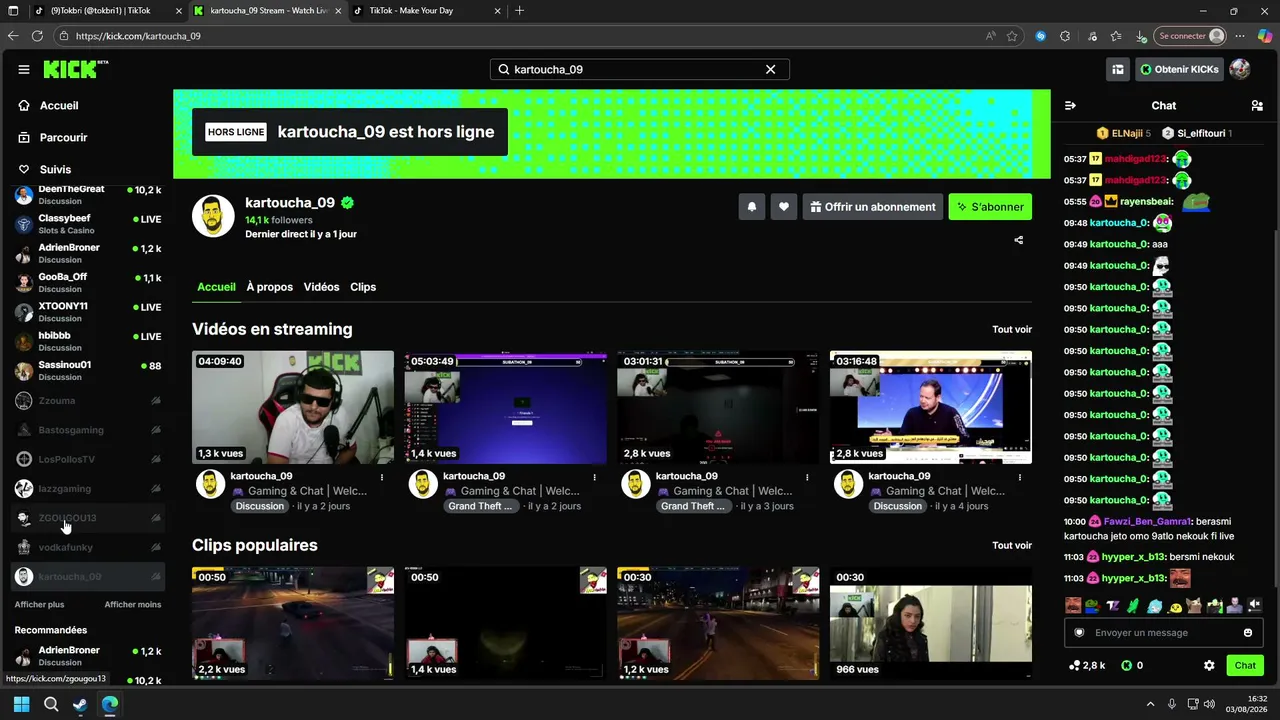The image size is (1280, 720).
Task: Open the Copilot sidebar icon
Action: 1264,36
